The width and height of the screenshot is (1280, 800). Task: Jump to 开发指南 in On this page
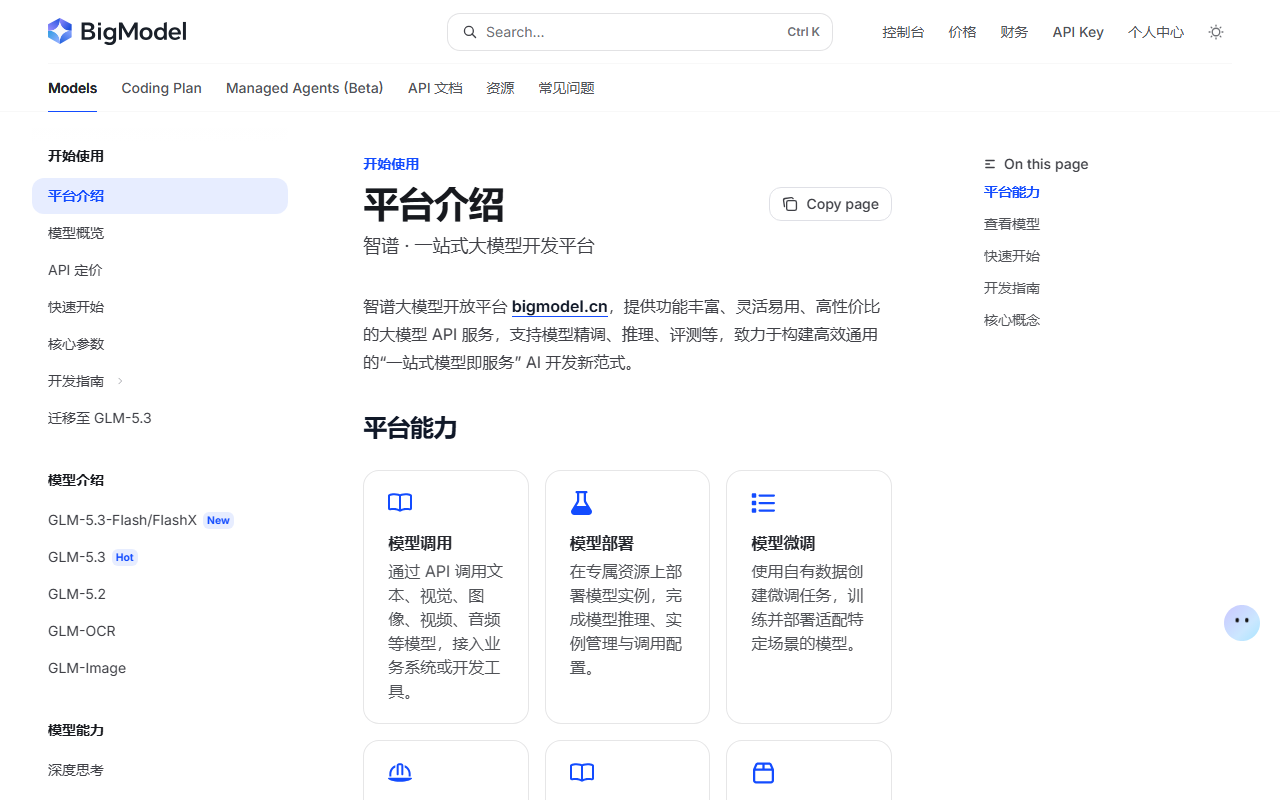click(1012, 288)
